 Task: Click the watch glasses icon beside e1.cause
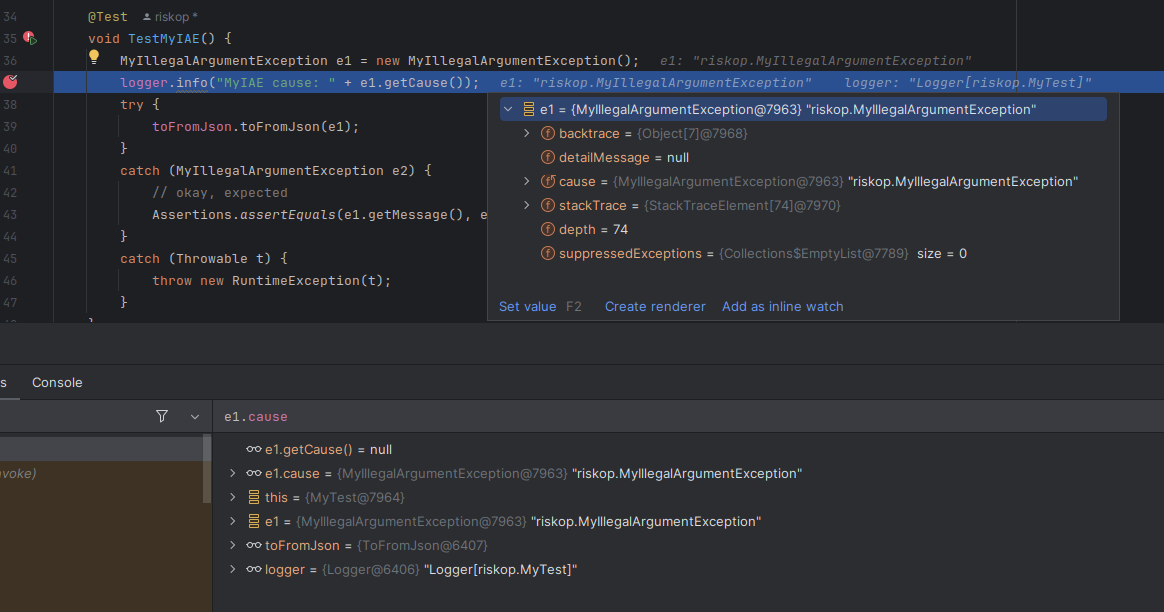click(254, 473)
